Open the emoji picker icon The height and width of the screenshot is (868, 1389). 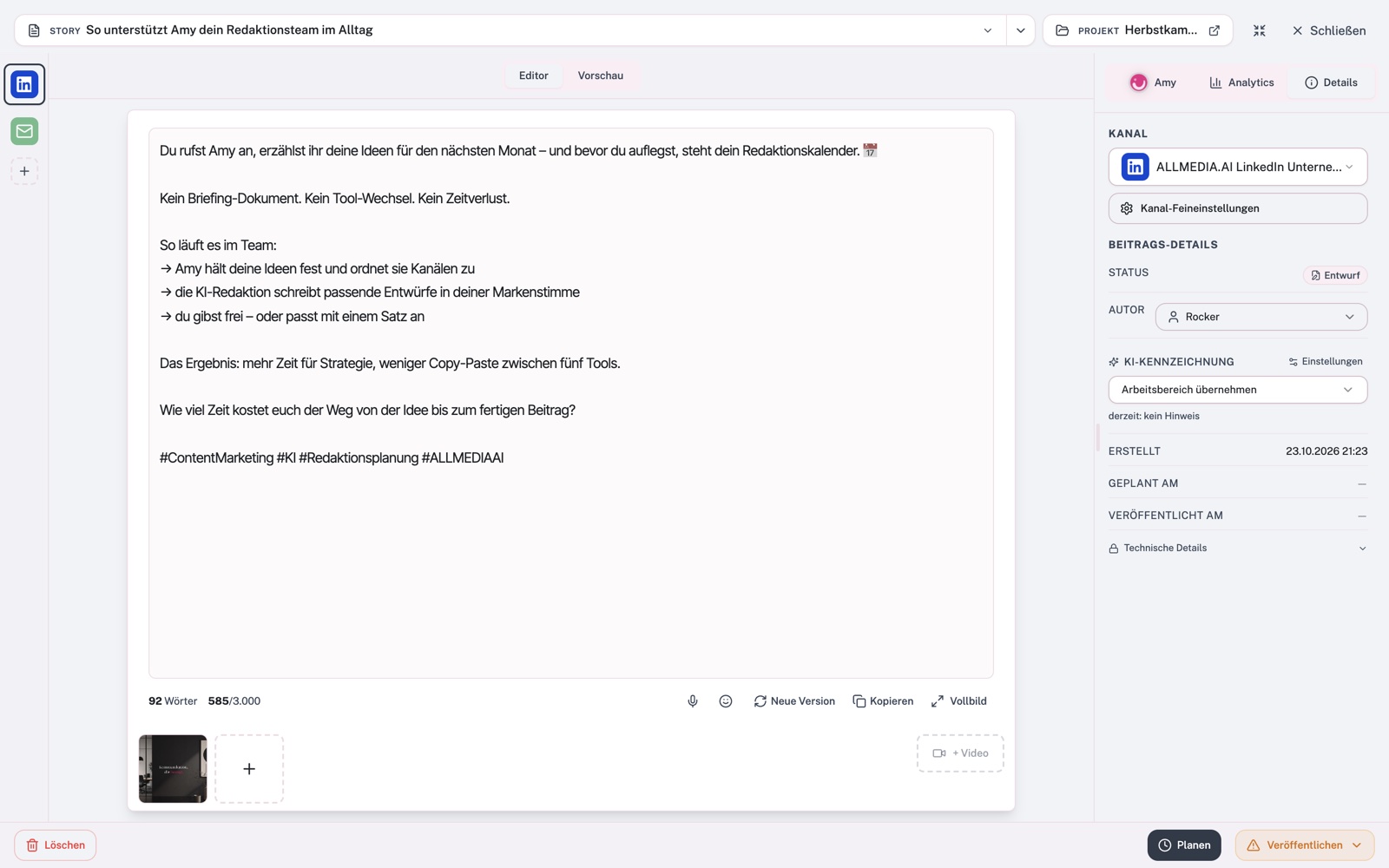726,701
